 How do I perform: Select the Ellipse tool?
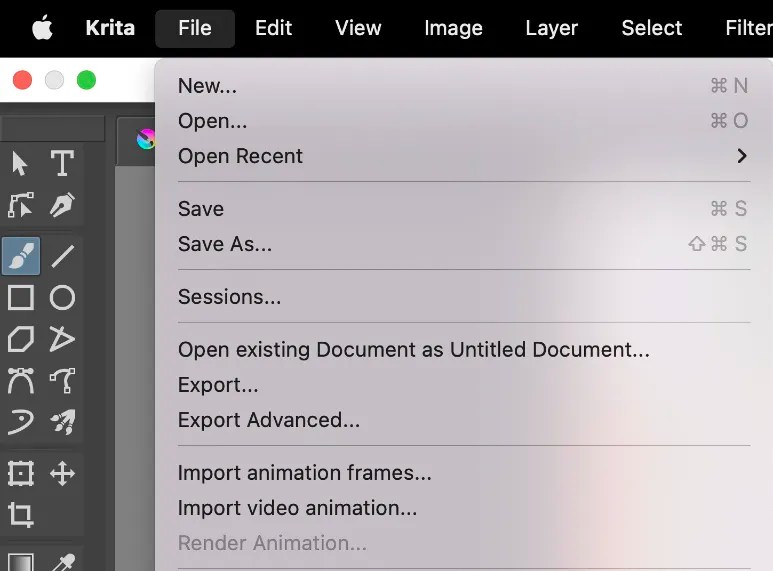coord(62,297)
